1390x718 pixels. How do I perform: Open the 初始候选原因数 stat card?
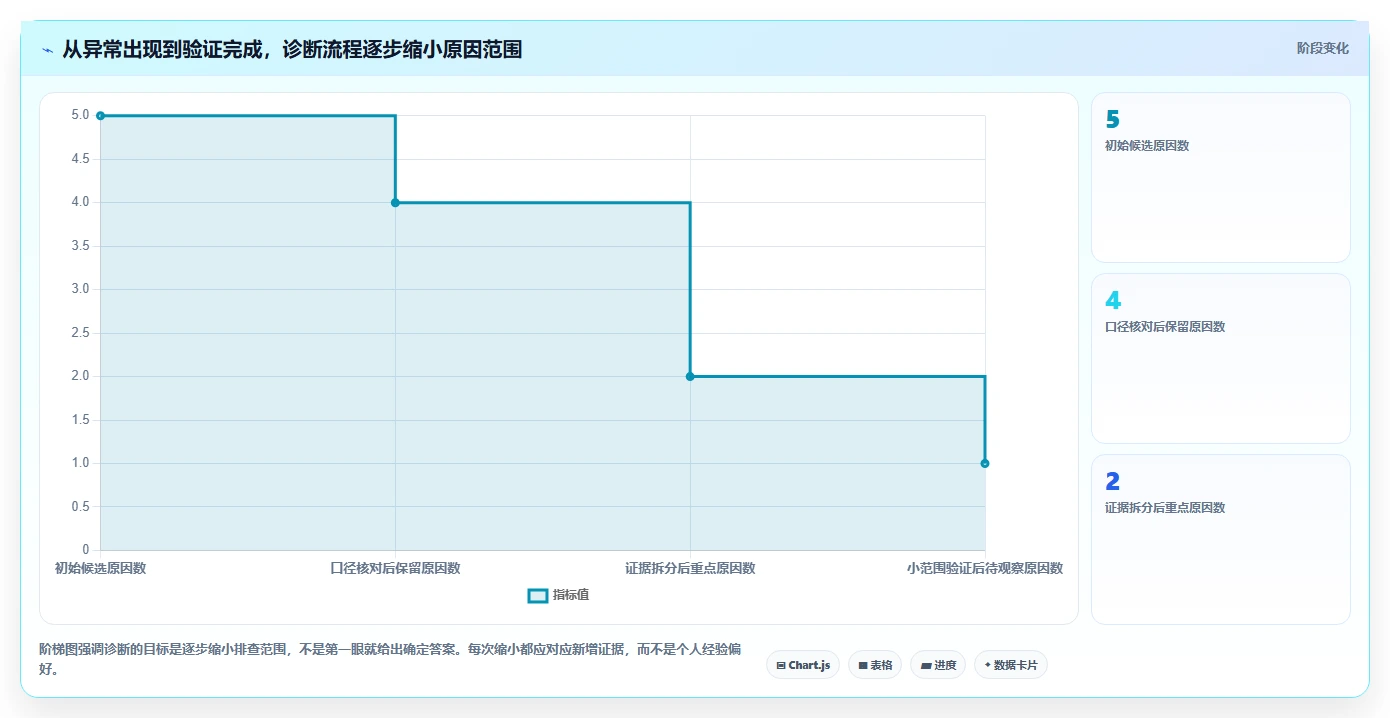(x=1220, y=178)
